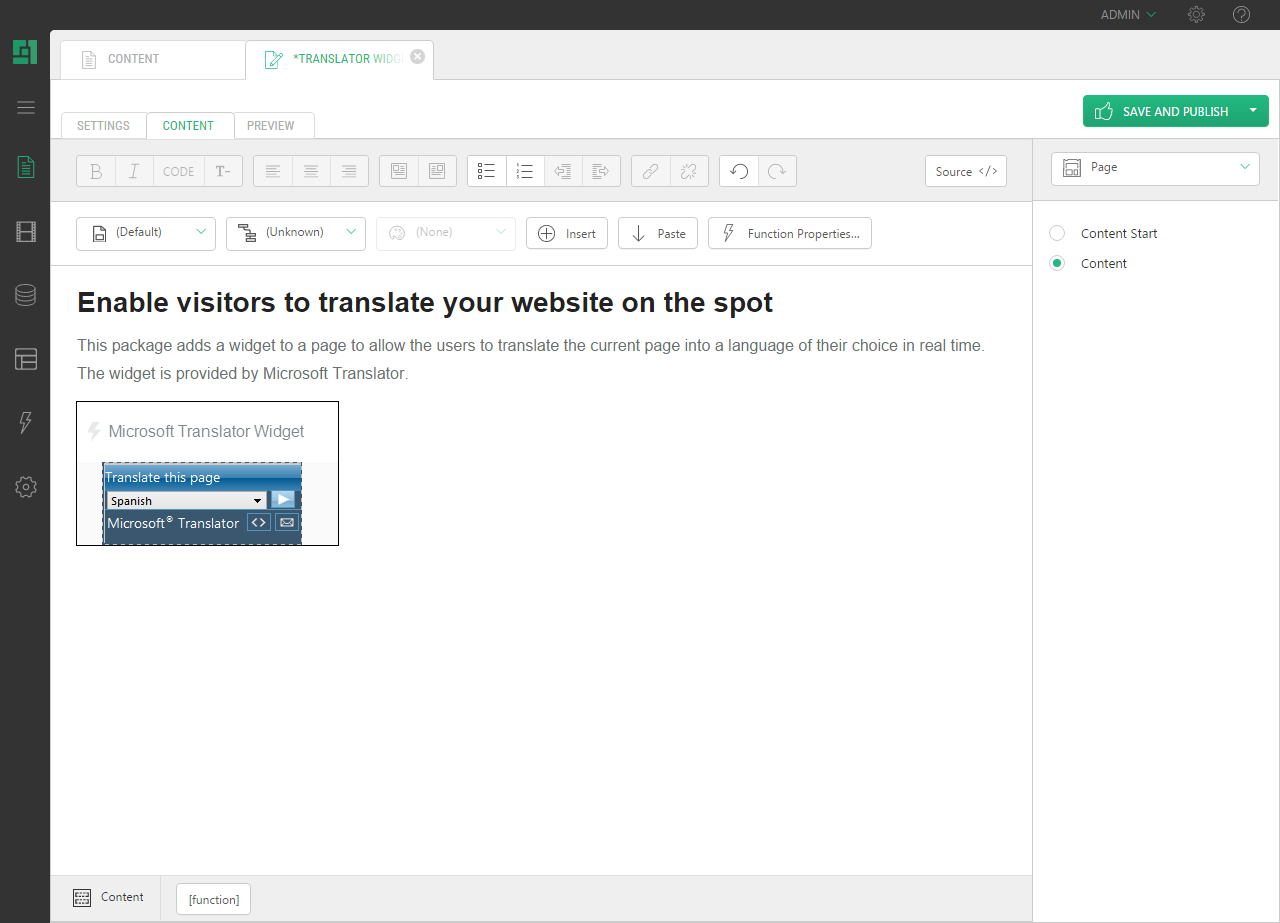Open the Functions lightning bolt perspective
Screen dimensions: 1280x923
[x=26, y=423]
